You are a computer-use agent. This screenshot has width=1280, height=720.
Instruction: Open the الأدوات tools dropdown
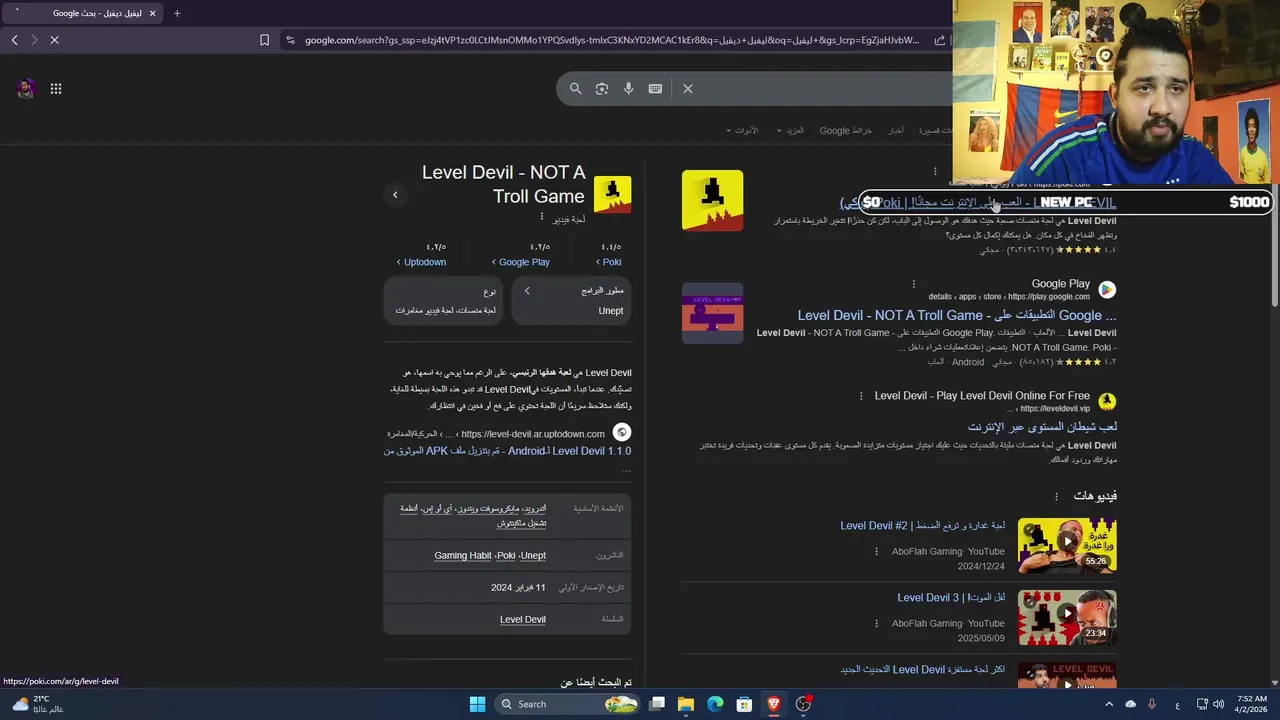(x=741, y=130)
